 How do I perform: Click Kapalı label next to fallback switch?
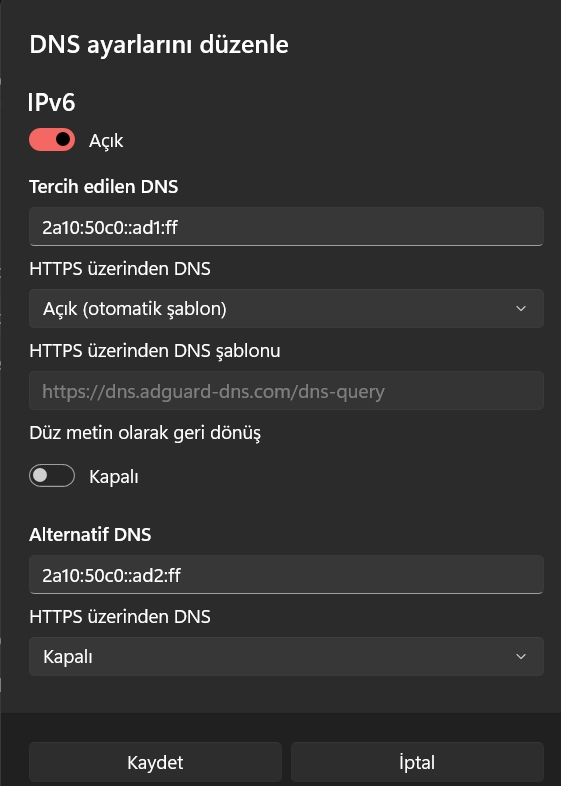click(114, 477)
